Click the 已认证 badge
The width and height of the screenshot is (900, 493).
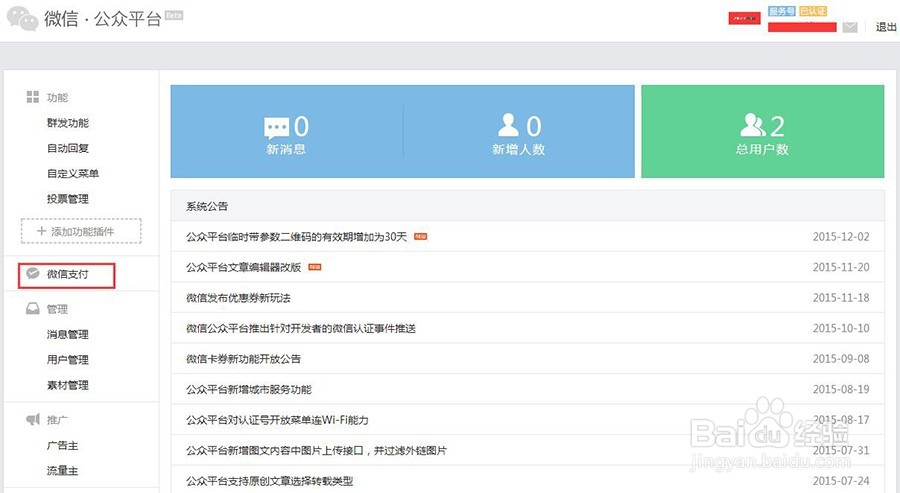click(x=813, y=11)
